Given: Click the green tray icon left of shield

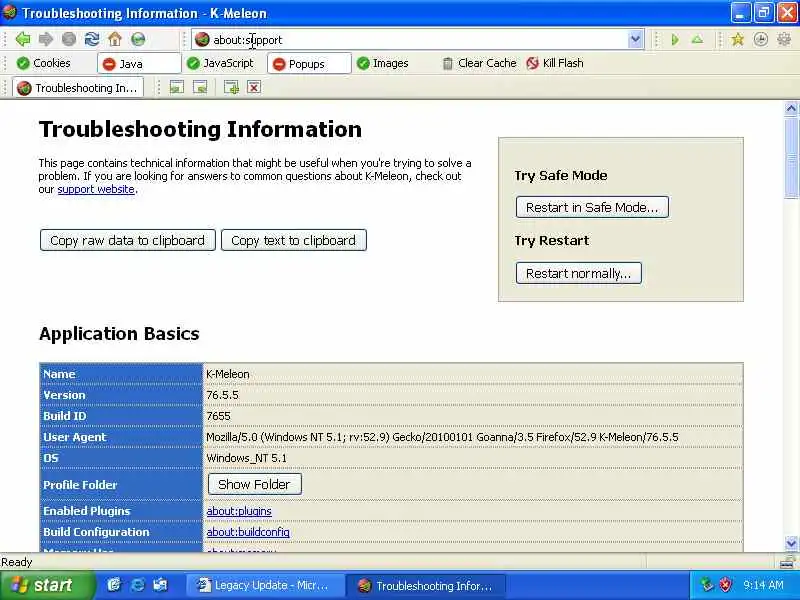Looking at the screenshot, I should click(706, 585).
